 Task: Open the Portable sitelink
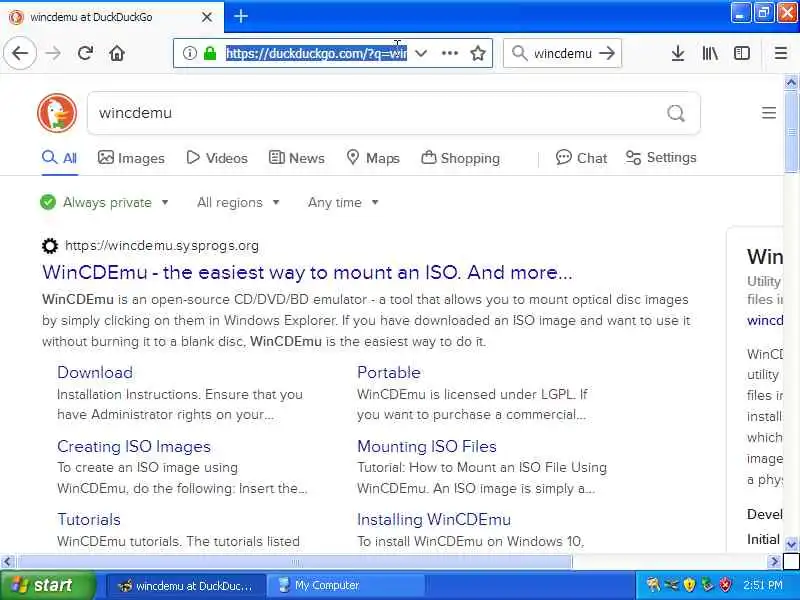(389, 372)
